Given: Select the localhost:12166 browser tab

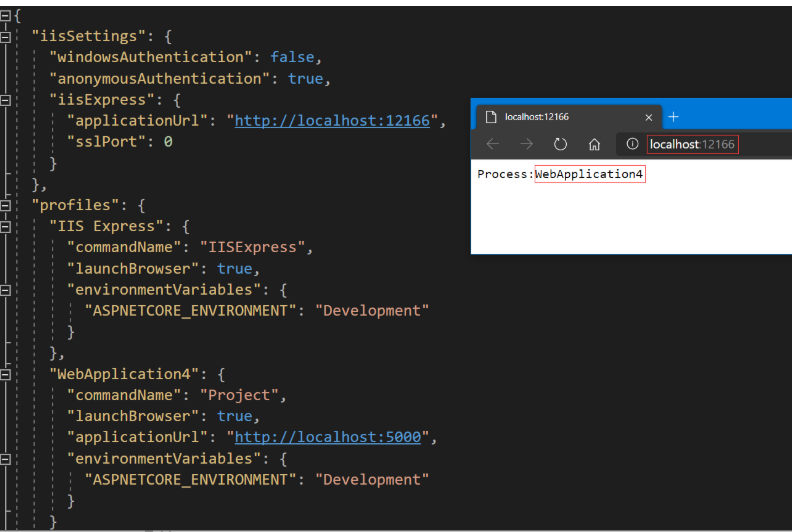Looking at the screenshot, I should (x=569, y=117).
